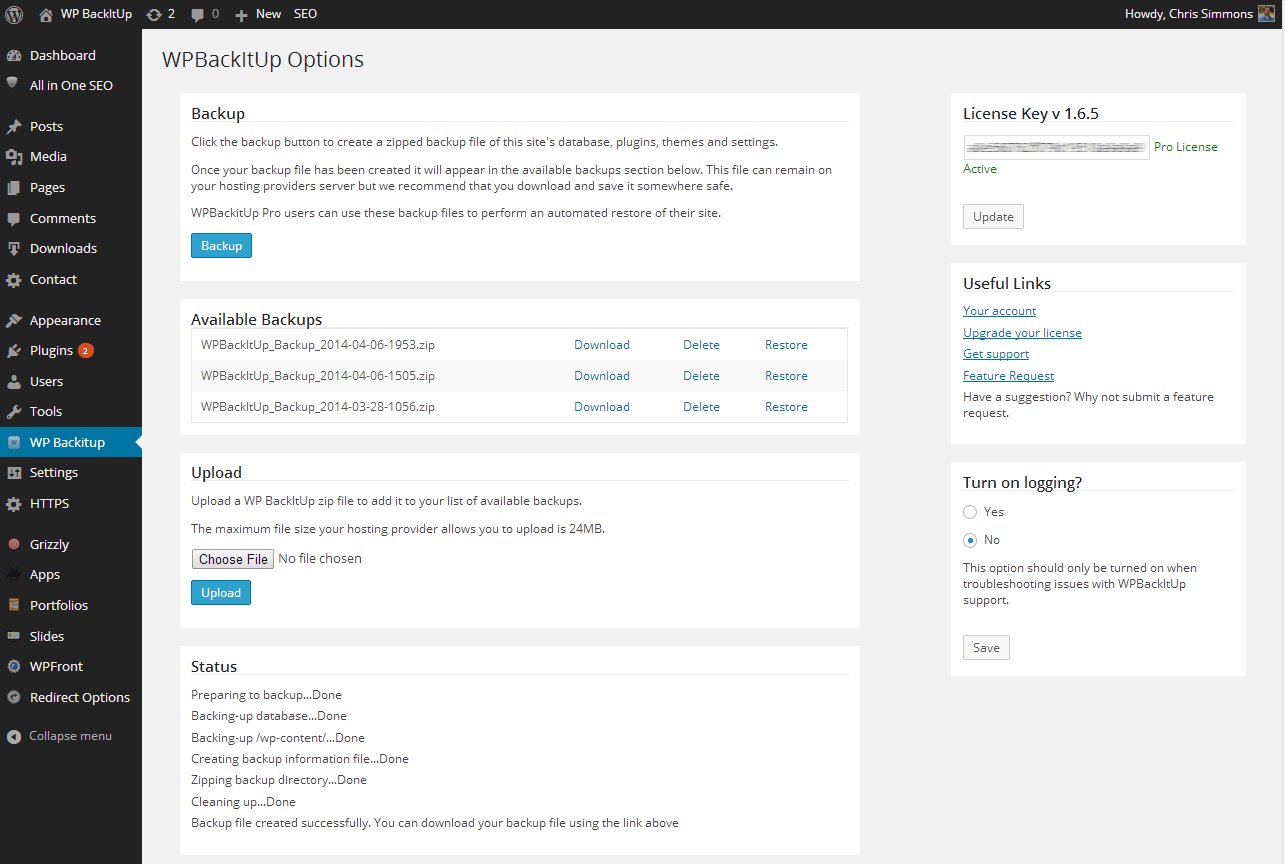Click the WordPress logo icon in admin bar
This screenshot has height=864, width=1285.
tap(14, 14)
